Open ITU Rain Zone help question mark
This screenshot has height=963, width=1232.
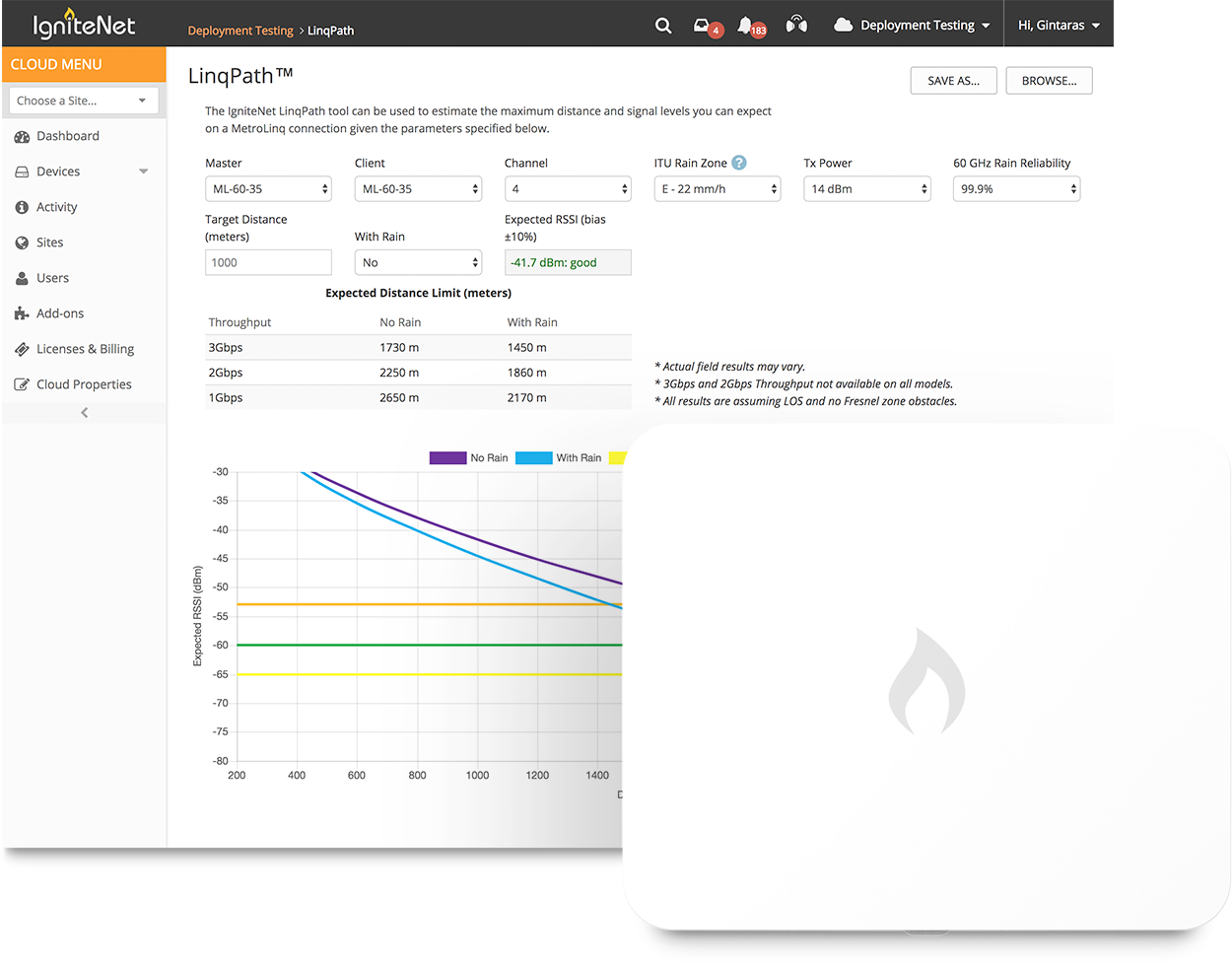pos(739,163)
